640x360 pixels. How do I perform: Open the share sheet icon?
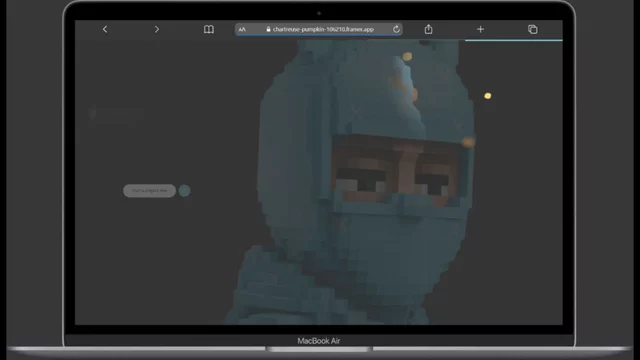(428, 29)
